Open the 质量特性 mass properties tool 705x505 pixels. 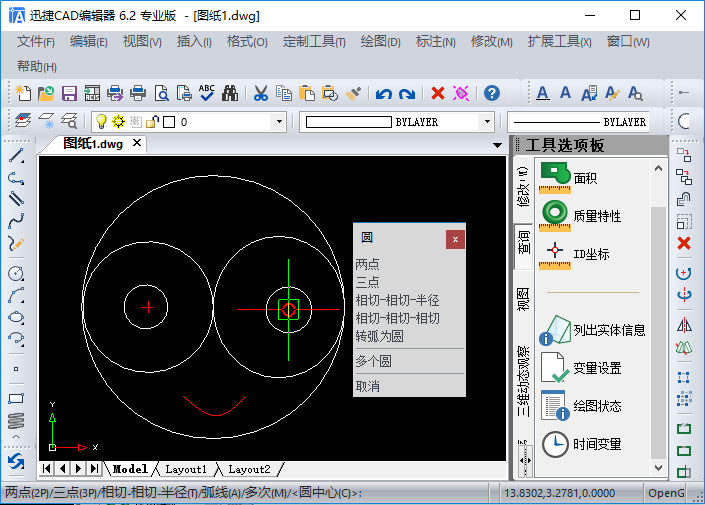pyautogui.click(x=580, y=216)
